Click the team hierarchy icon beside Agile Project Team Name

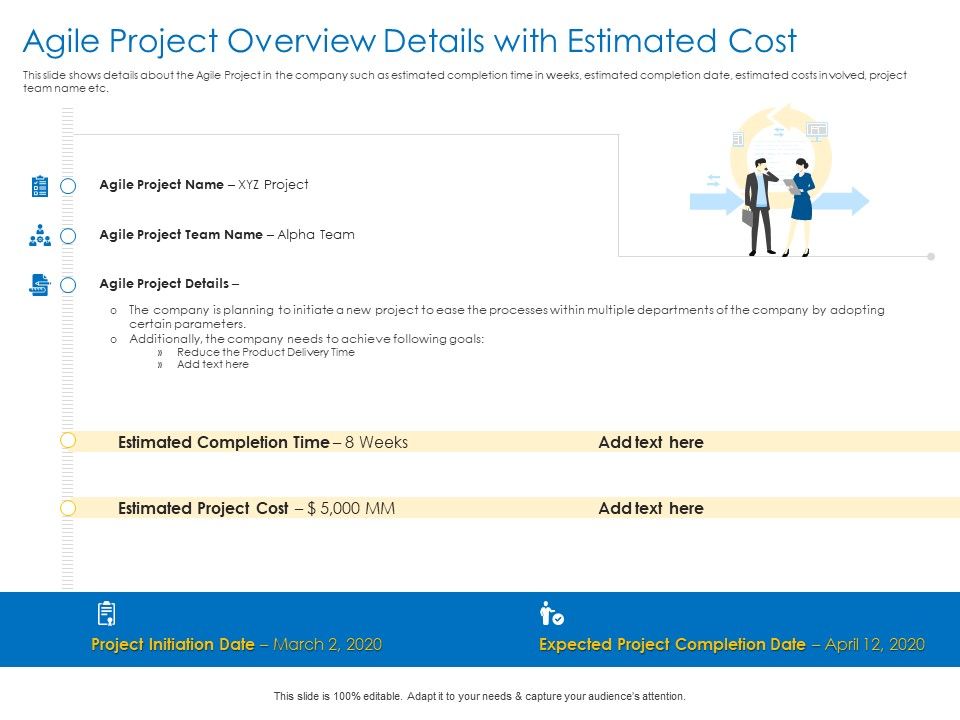[x=40, y=234]
